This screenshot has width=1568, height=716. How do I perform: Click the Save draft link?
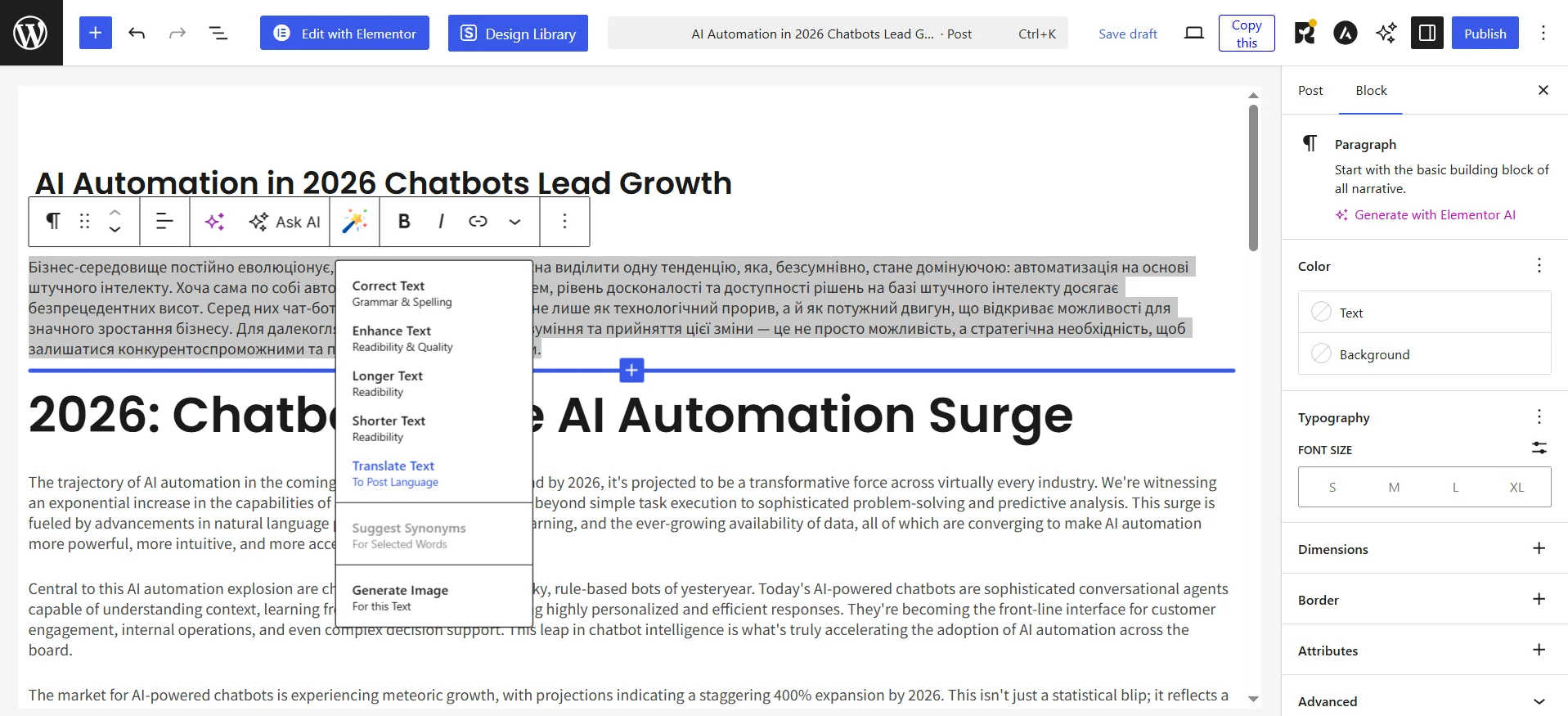click(1127, 34)
